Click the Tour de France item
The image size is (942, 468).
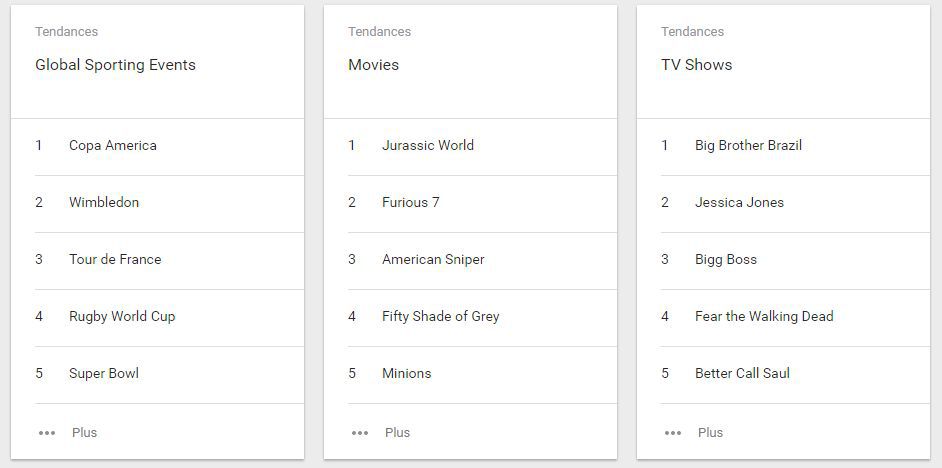(115, 260)
